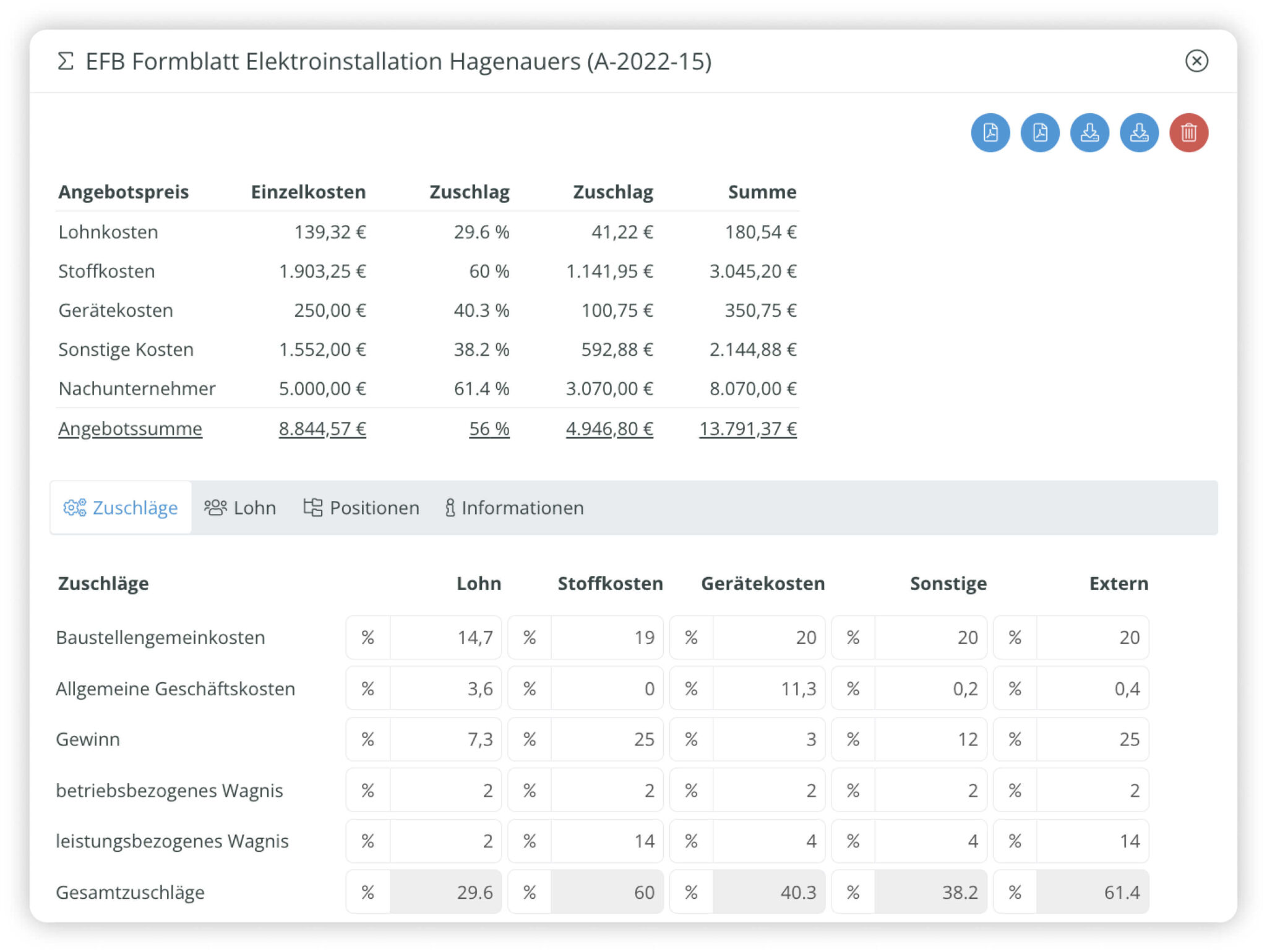Open the Positionen tab

(361, 508)
